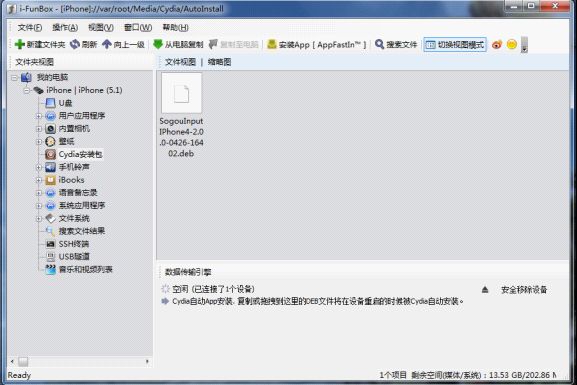Click the folder pane horizontal scrollbar thumb

tap(23, 361)
